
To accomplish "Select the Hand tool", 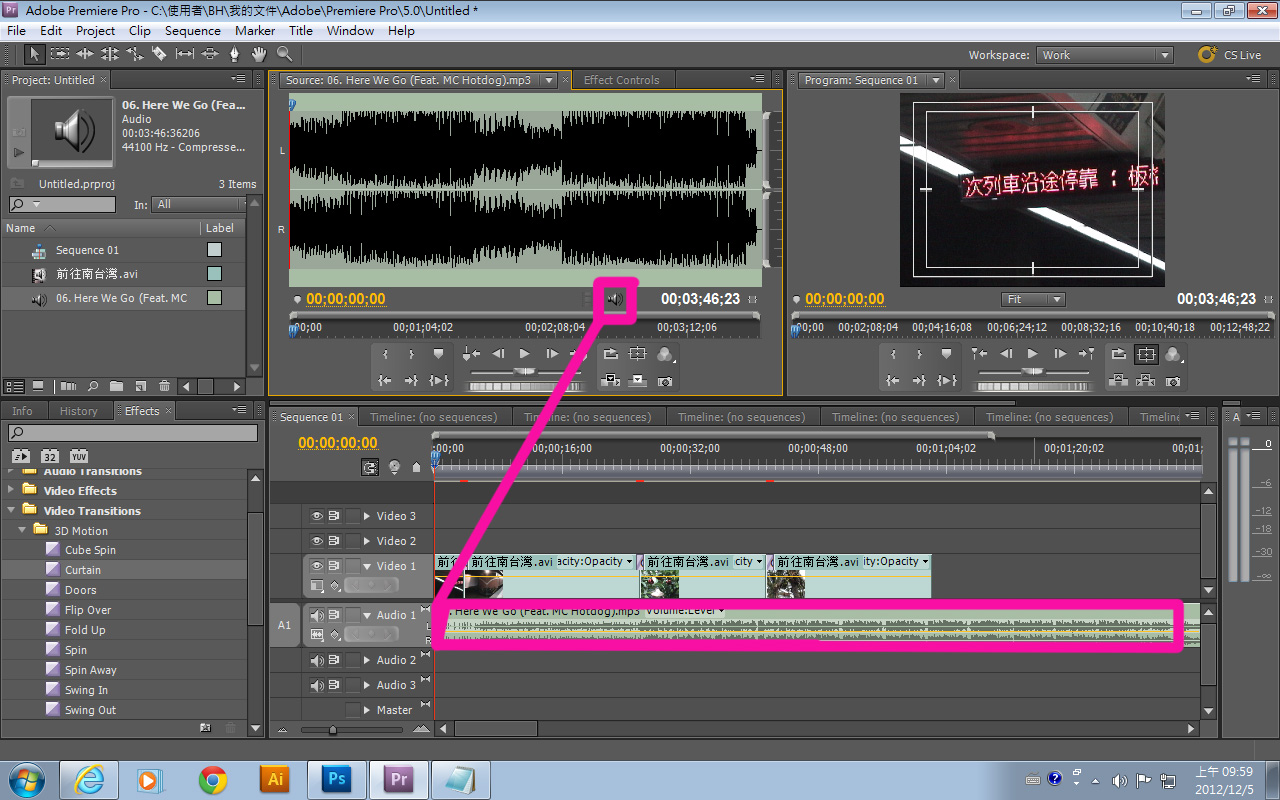I will (259, 54).
